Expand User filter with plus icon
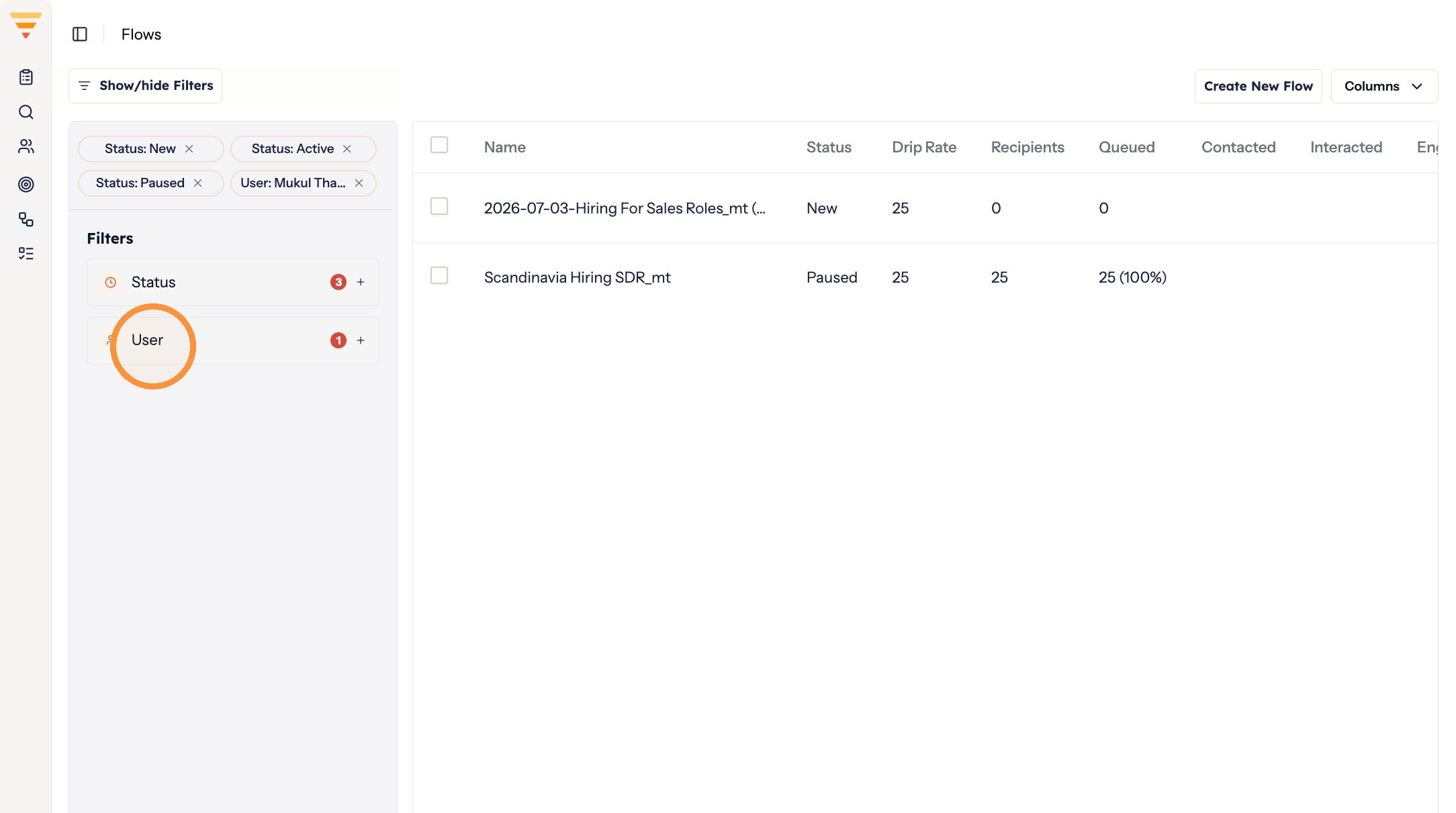Image resolution: width=1456 pixels, height=813 pixels. (x=361, y=340)
